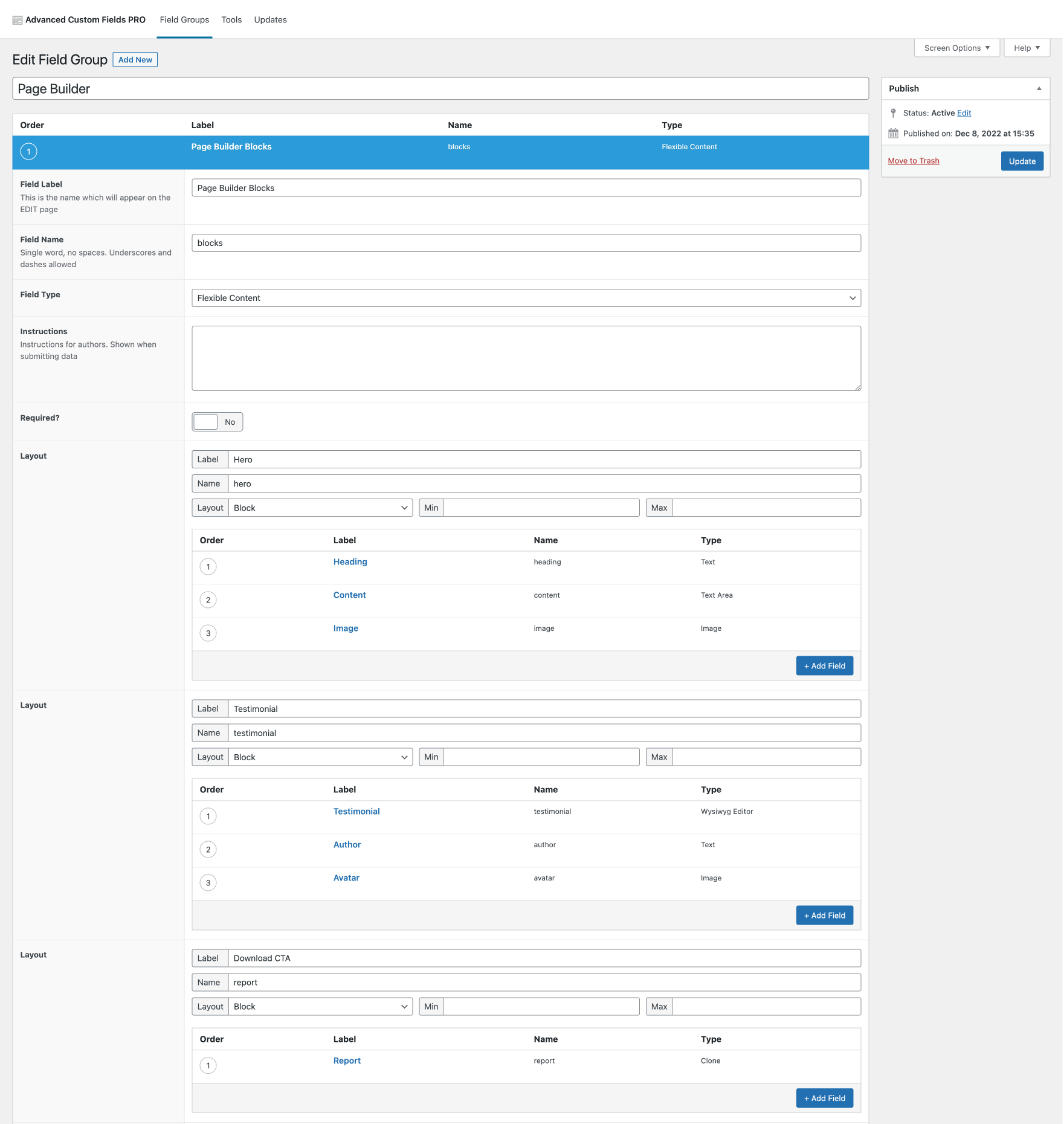Click the Testimonial field order circle
The width and height of the screenshot is (1064, 1124).
(x=208, y=816)
